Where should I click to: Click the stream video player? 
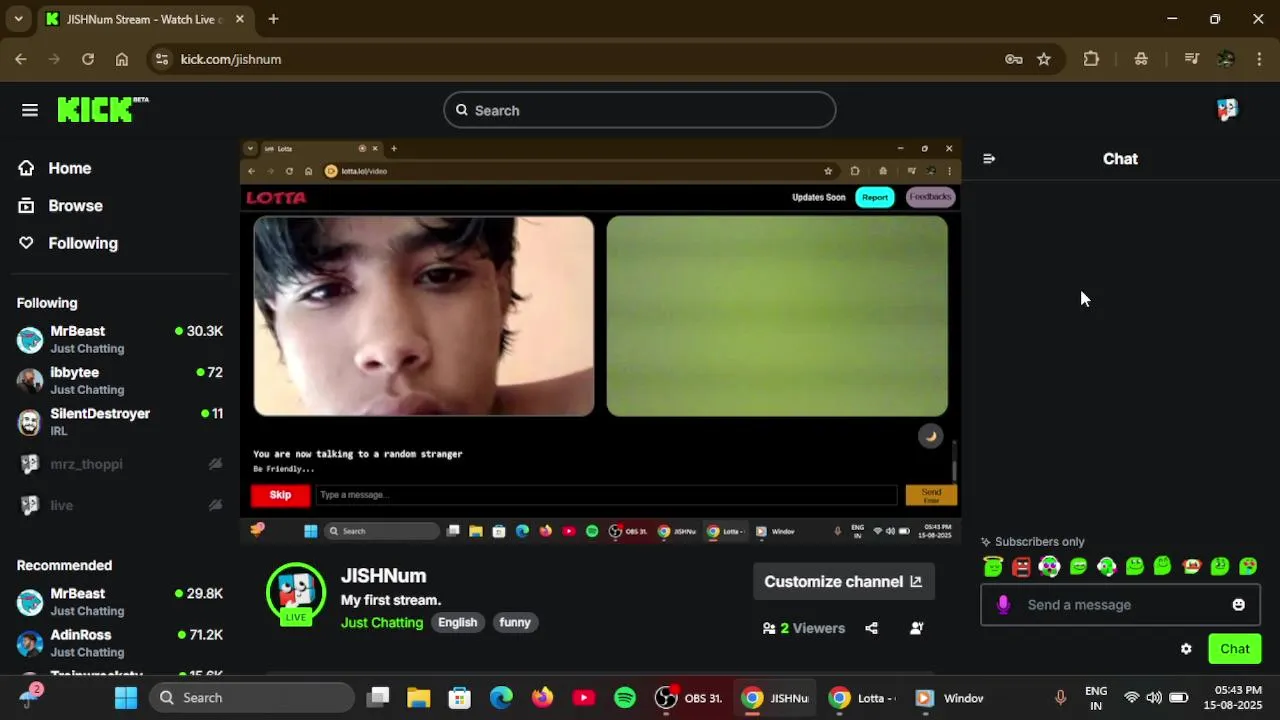601,342
